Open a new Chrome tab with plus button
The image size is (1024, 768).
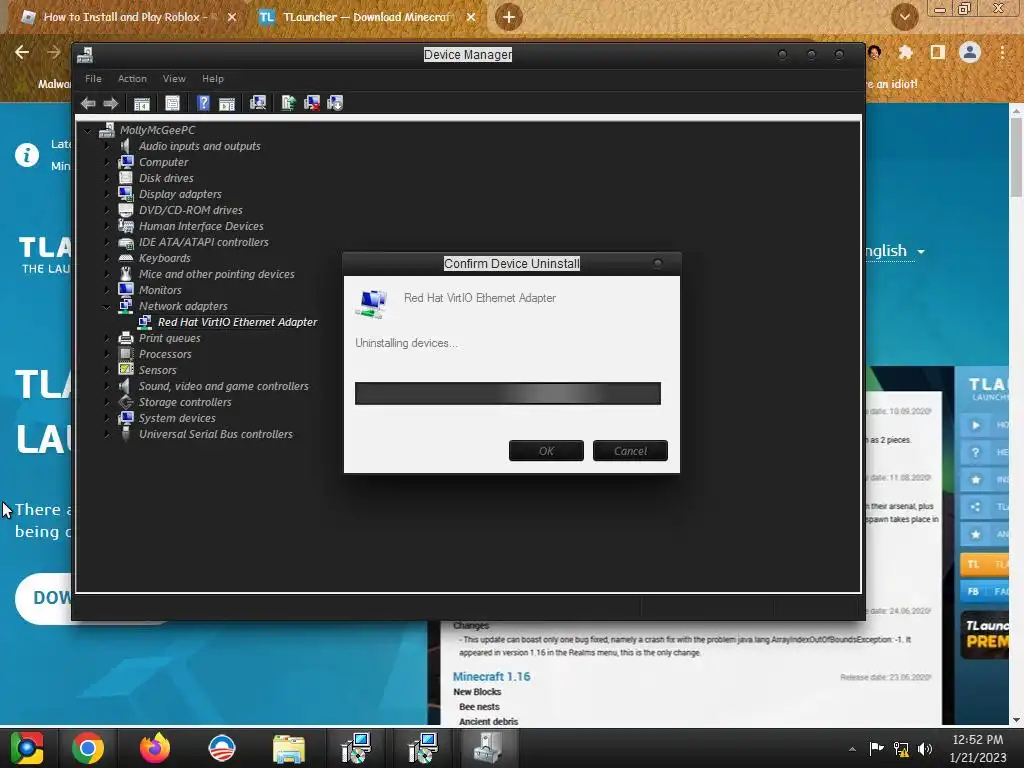pyautogui.click(x=509, y=17)
